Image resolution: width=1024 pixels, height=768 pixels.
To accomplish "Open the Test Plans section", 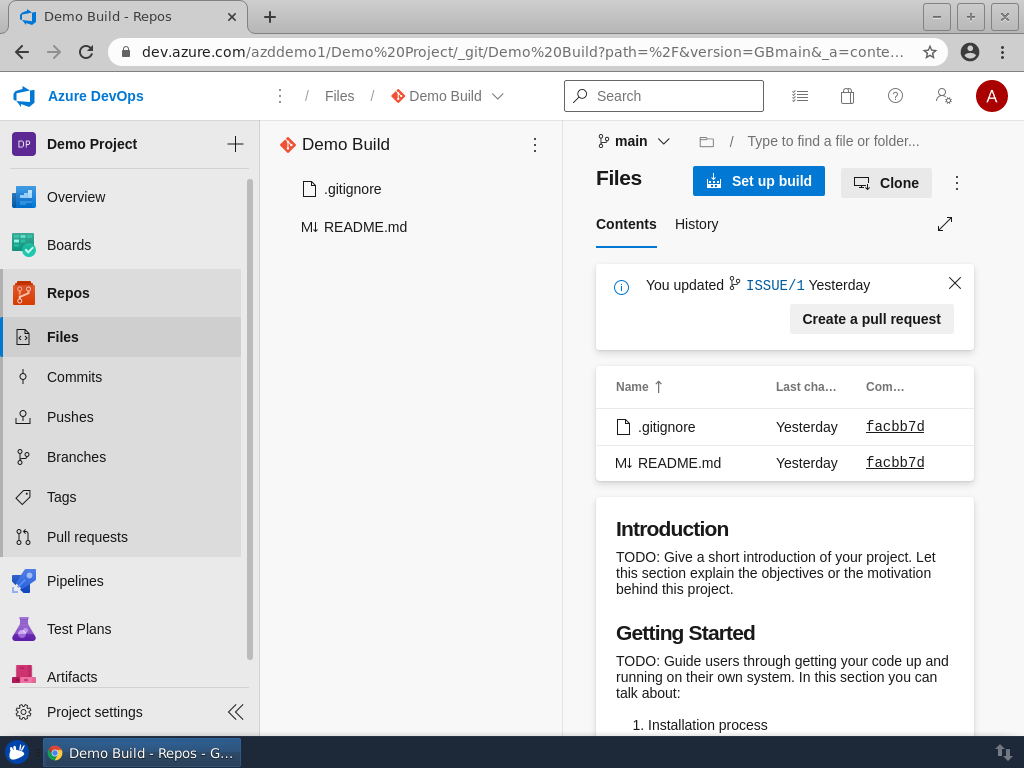I will [121, 629].
